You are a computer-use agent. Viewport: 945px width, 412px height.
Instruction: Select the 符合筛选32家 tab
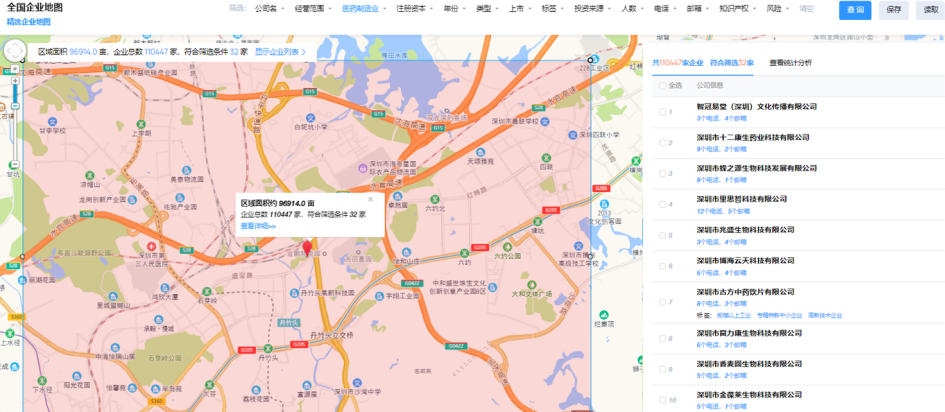point(730,62)
